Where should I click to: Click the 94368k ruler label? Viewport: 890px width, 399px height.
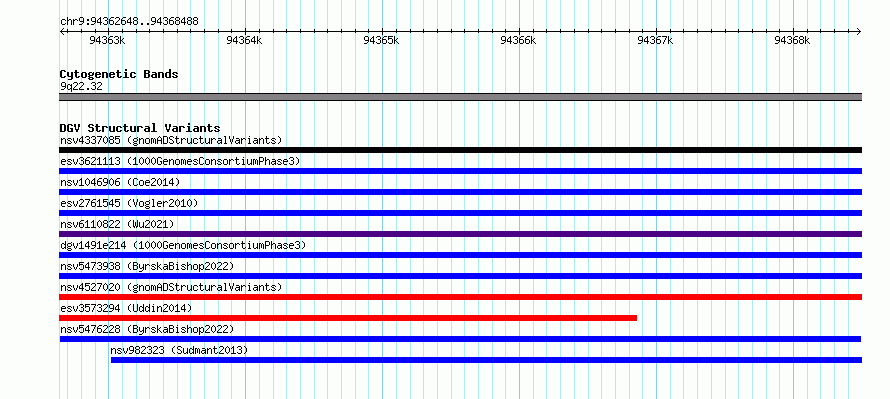pos(792,40)
